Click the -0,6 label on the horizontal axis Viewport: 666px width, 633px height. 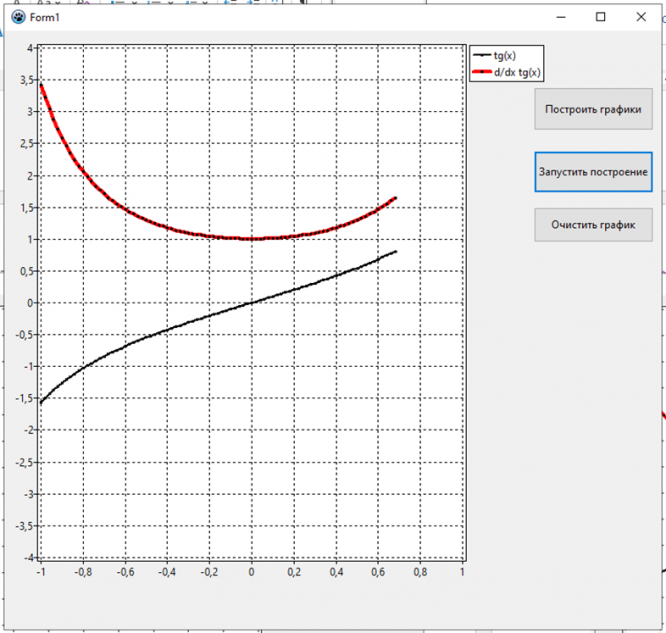coord(123,573)
